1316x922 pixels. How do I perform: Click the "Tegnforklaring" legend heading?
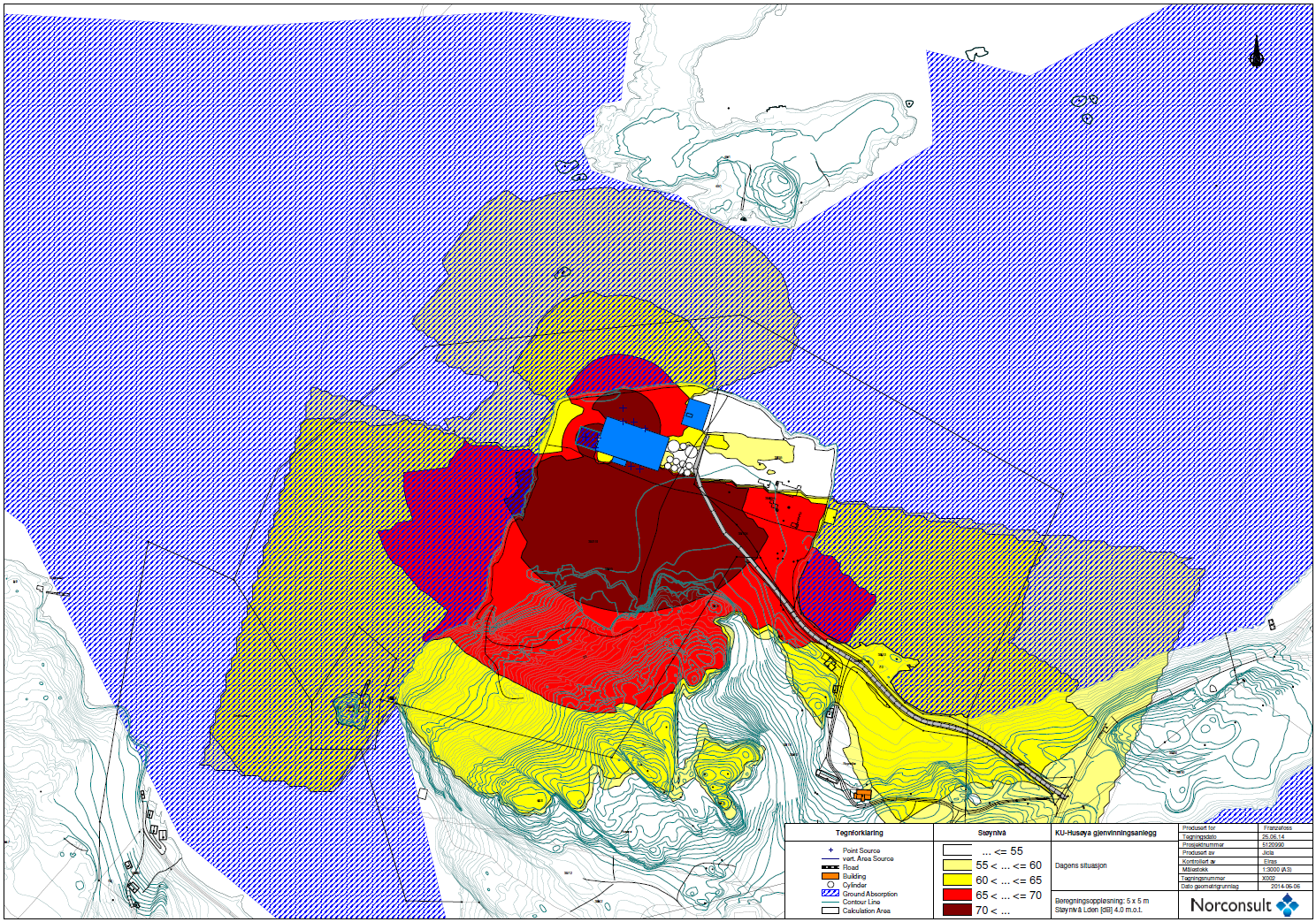point(860,833)
